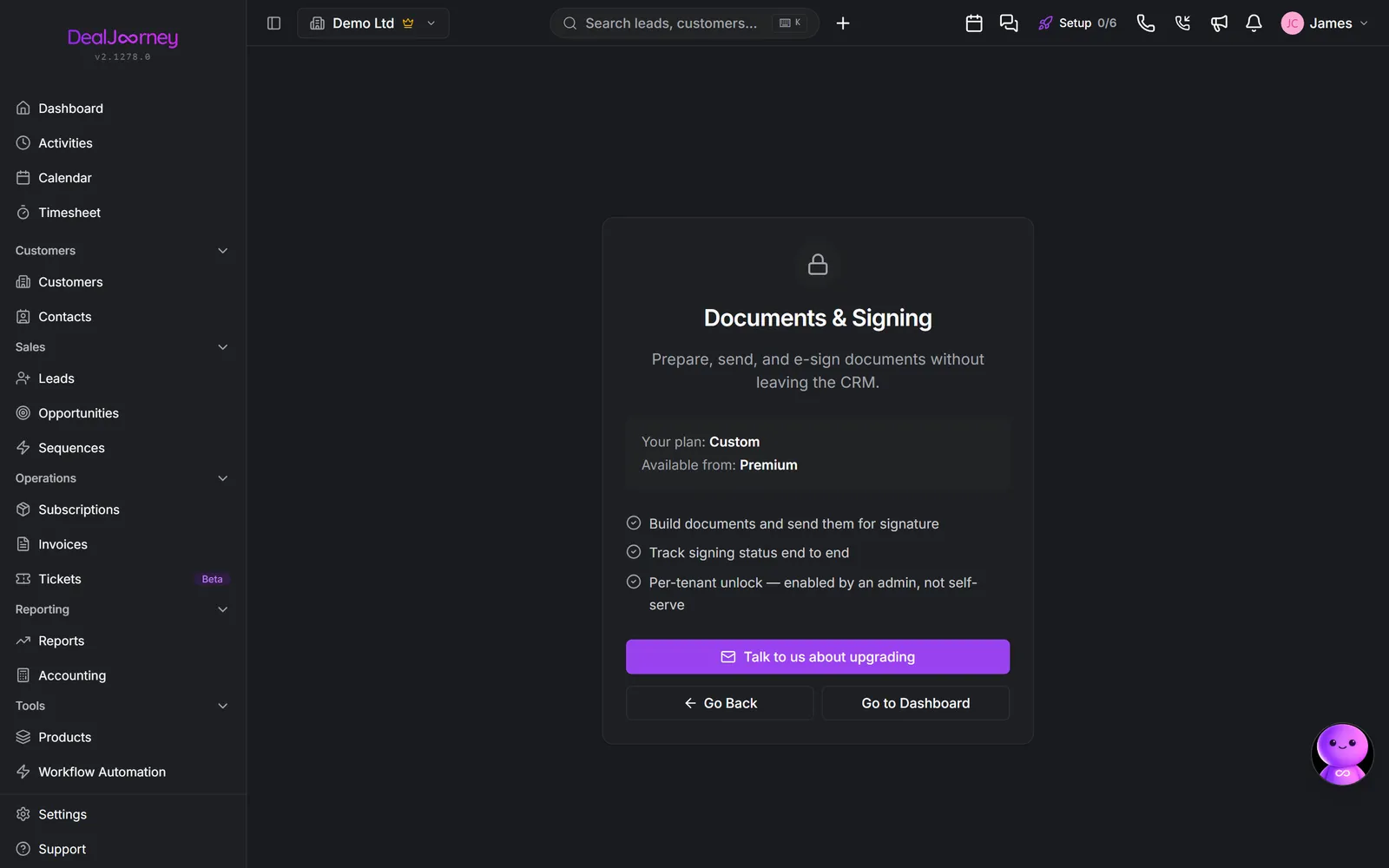The image size is (1389, 868).
Task: Open the calendar icon in top bar
Action: [974, 23]
